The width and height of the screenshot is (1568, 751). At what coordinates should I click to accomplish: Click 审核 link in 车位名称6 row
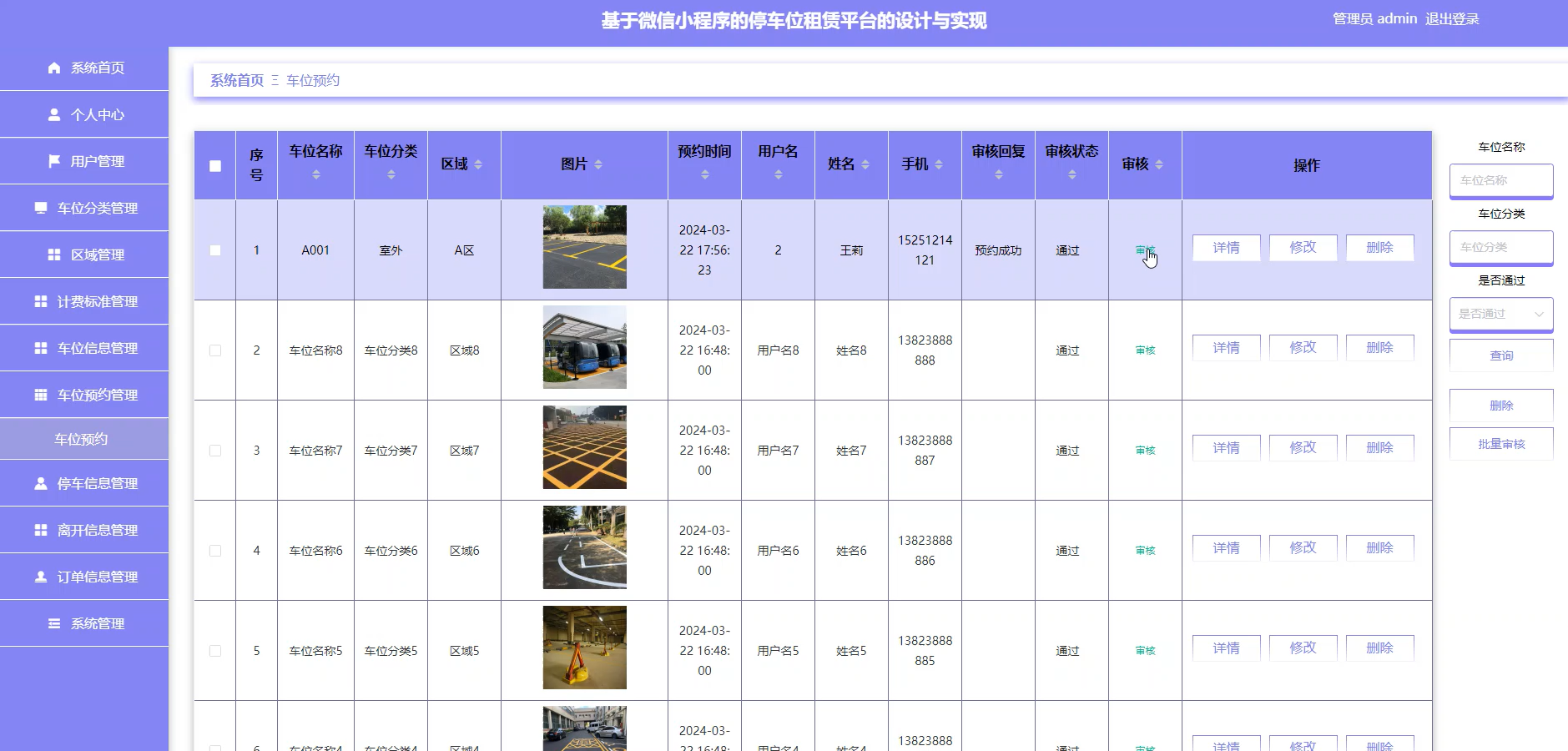[1145, 551]
